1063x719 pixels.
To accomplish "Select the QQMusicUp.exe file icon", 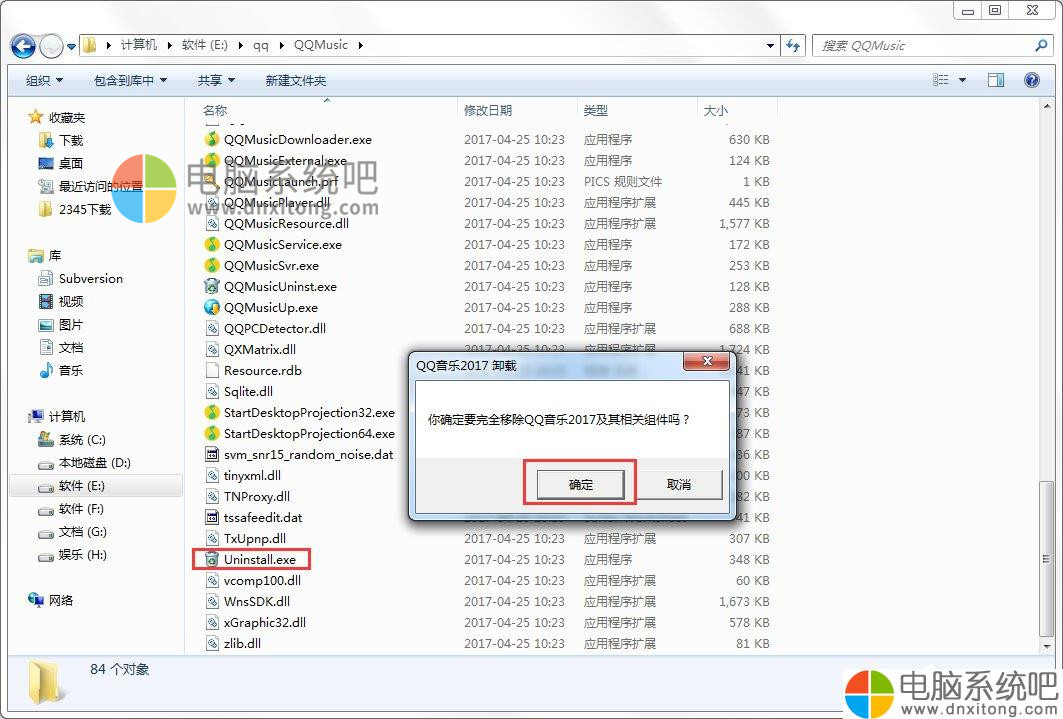I will (x=212, y=308).
